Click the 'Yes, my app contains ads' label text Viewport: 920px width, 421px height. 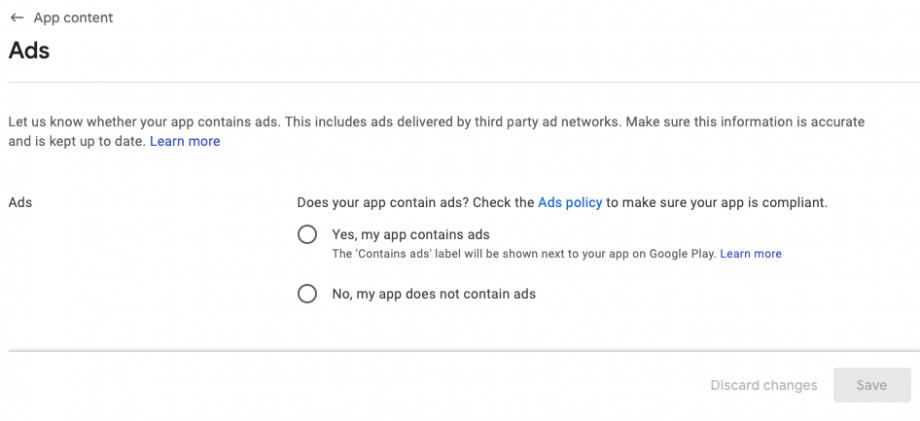point(410,234)
